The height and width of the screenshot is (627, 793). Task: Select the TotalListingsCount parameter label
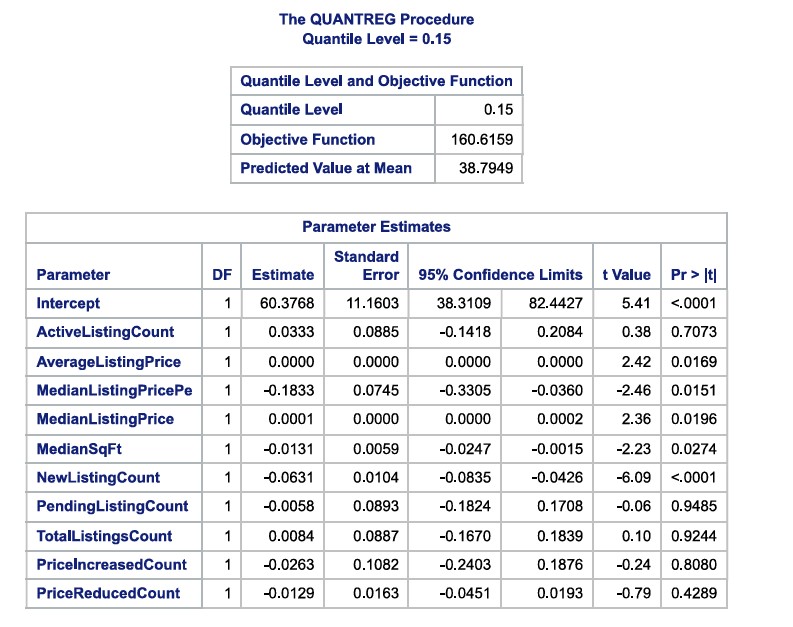click(104, 535)
